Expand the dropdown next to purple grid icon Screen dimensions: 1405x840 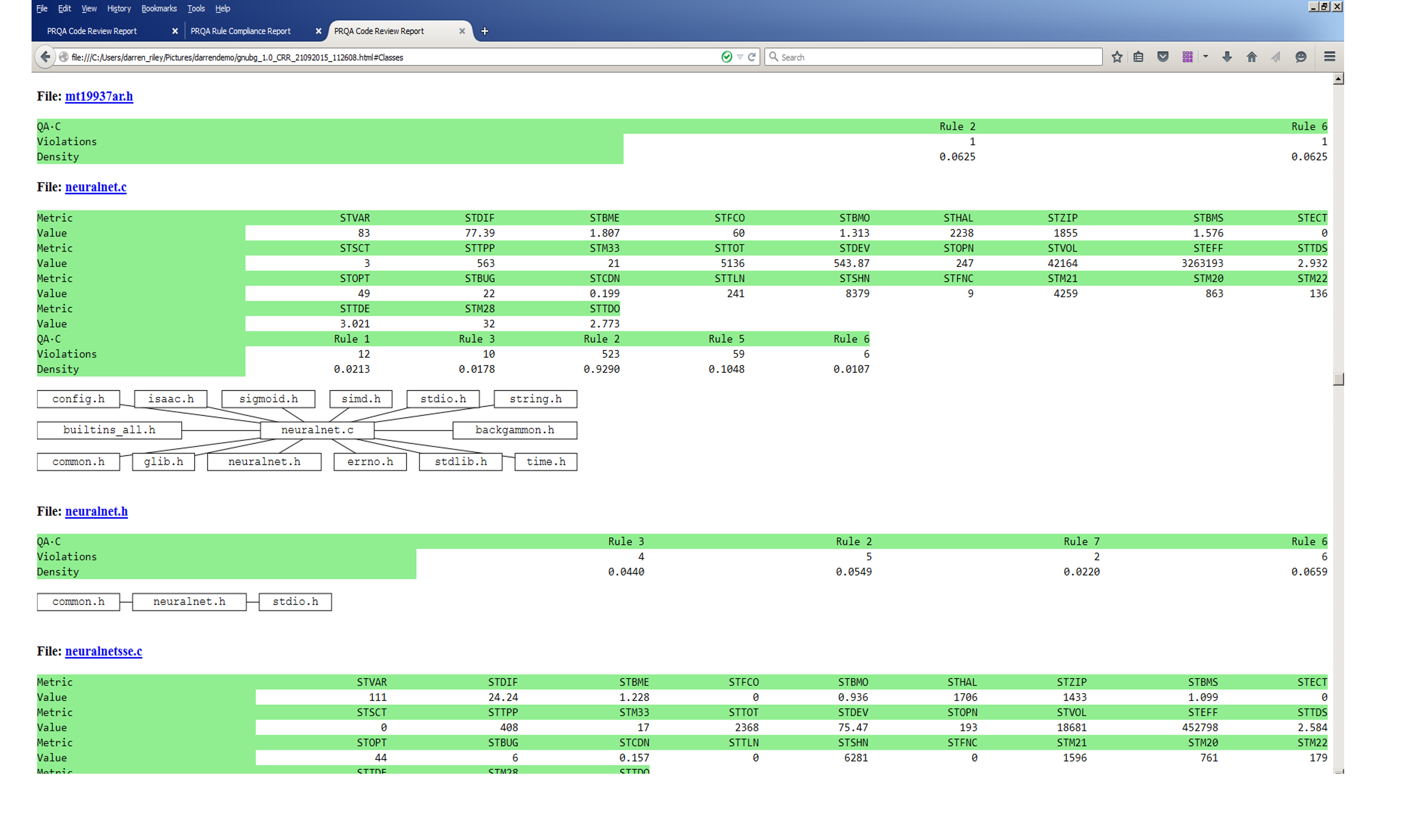pyautogui.click(x=1206, y=57)
